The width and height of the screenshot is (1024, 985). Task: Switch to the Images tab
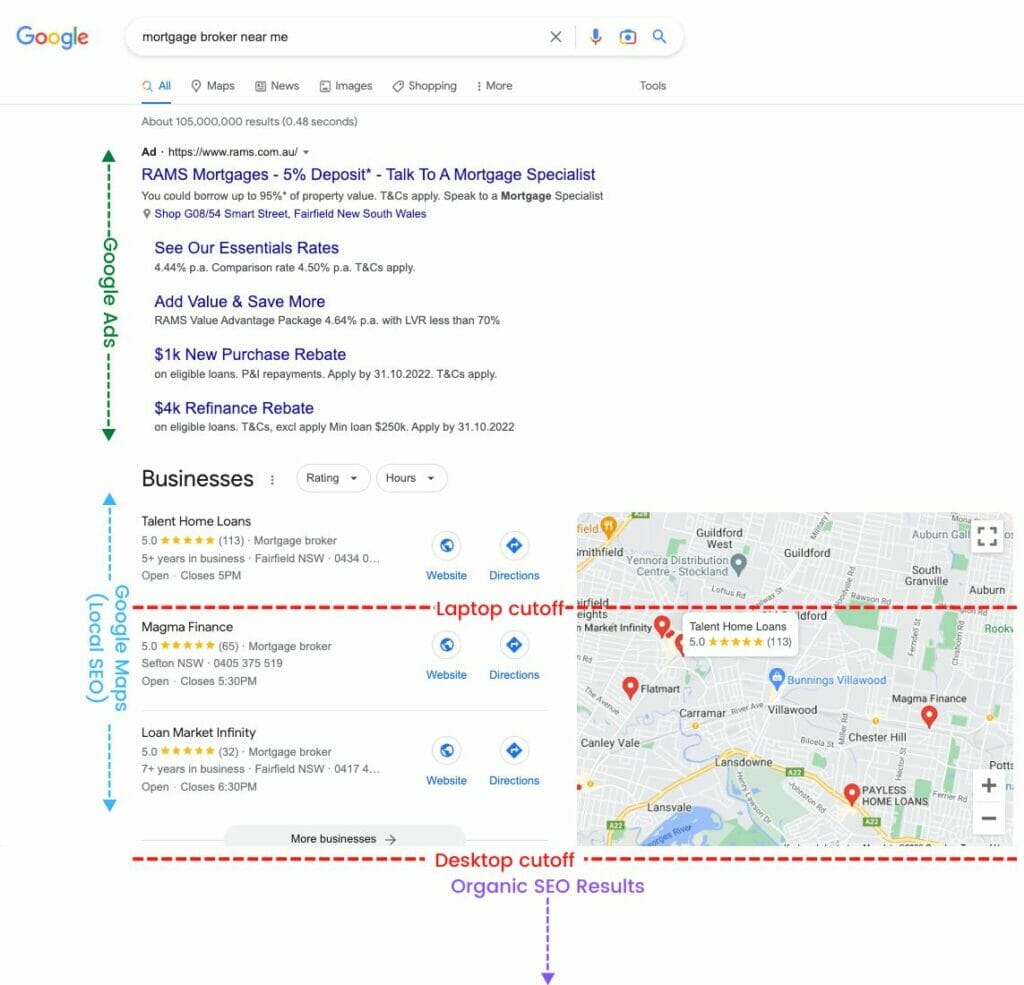[345, 86]
